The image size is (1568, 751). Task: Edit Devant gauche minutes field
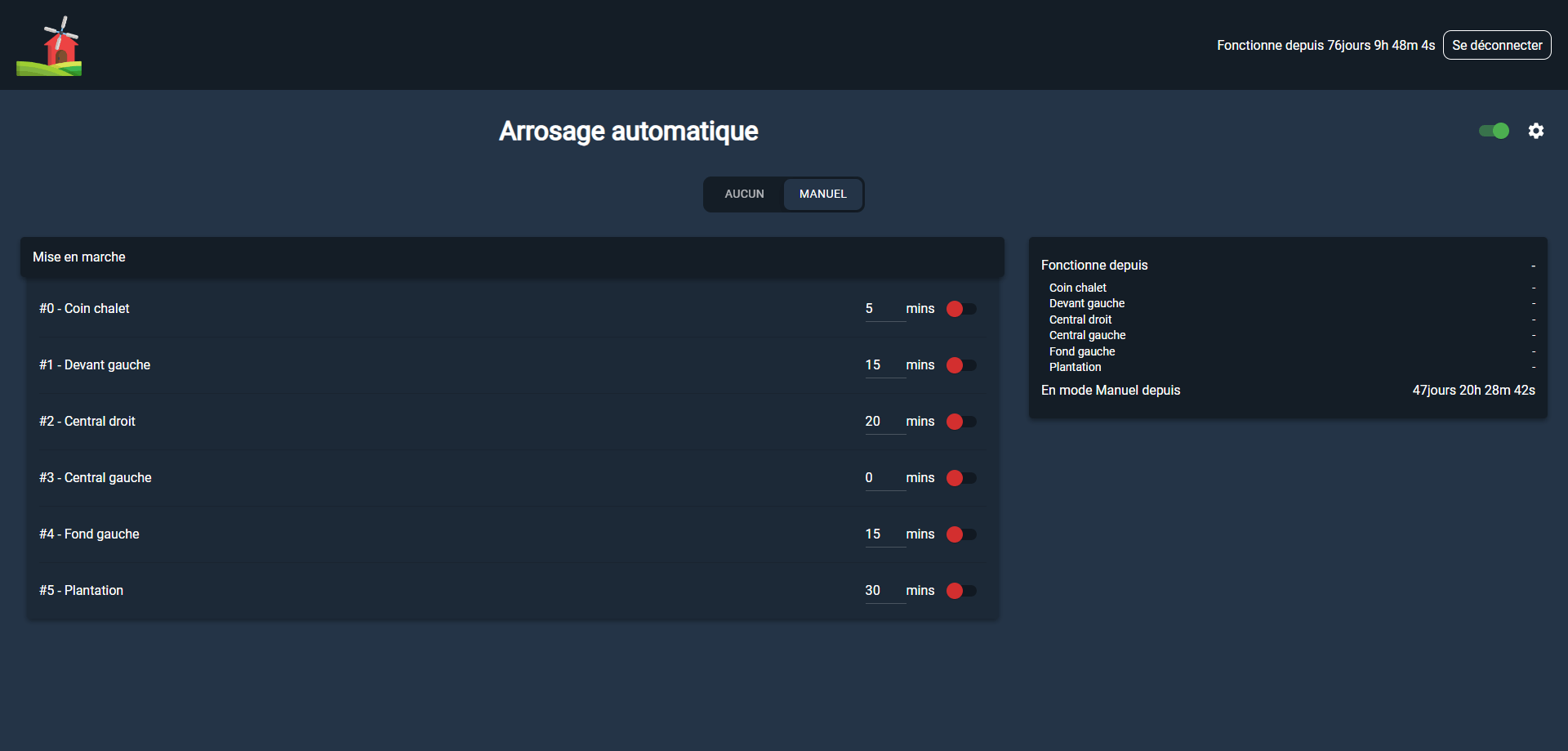(x=885, y=365)
